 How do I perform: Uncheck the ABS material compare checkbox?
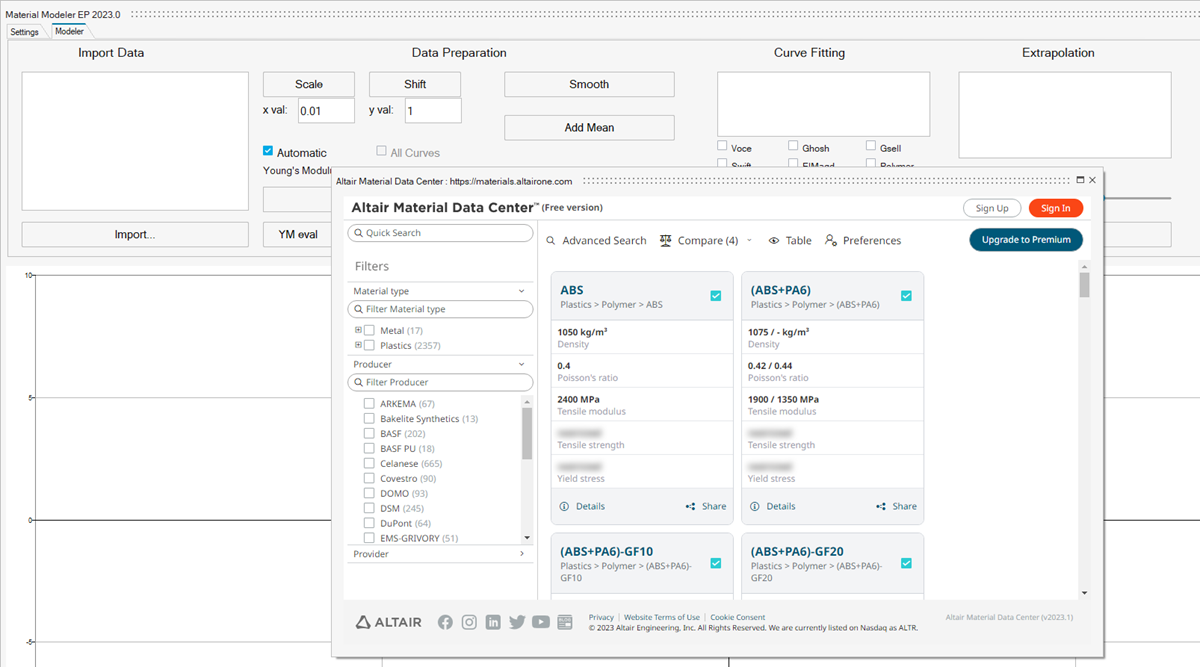pyautogui.click(x=716, y=296)
